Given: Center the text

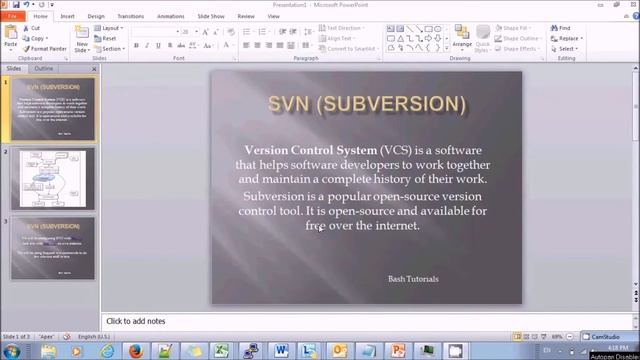Looking at the screenshot, I should [x=257, y=45].
